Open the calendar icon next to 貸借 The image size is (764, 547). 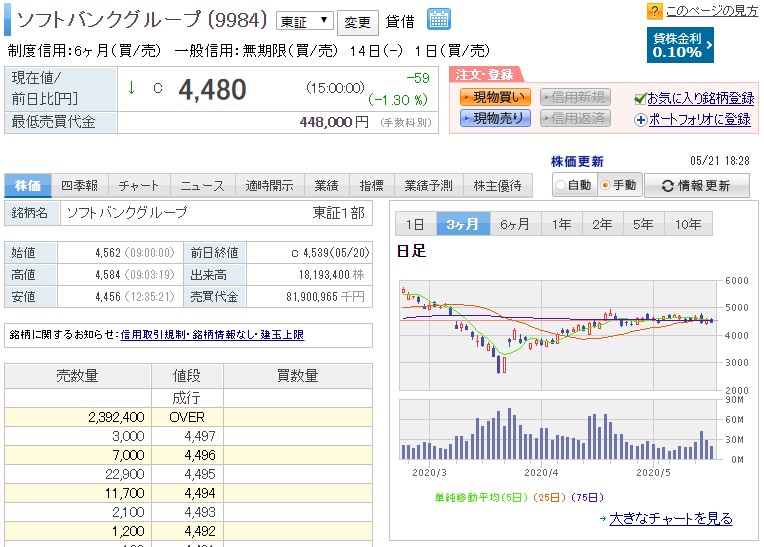pos(439,19)
